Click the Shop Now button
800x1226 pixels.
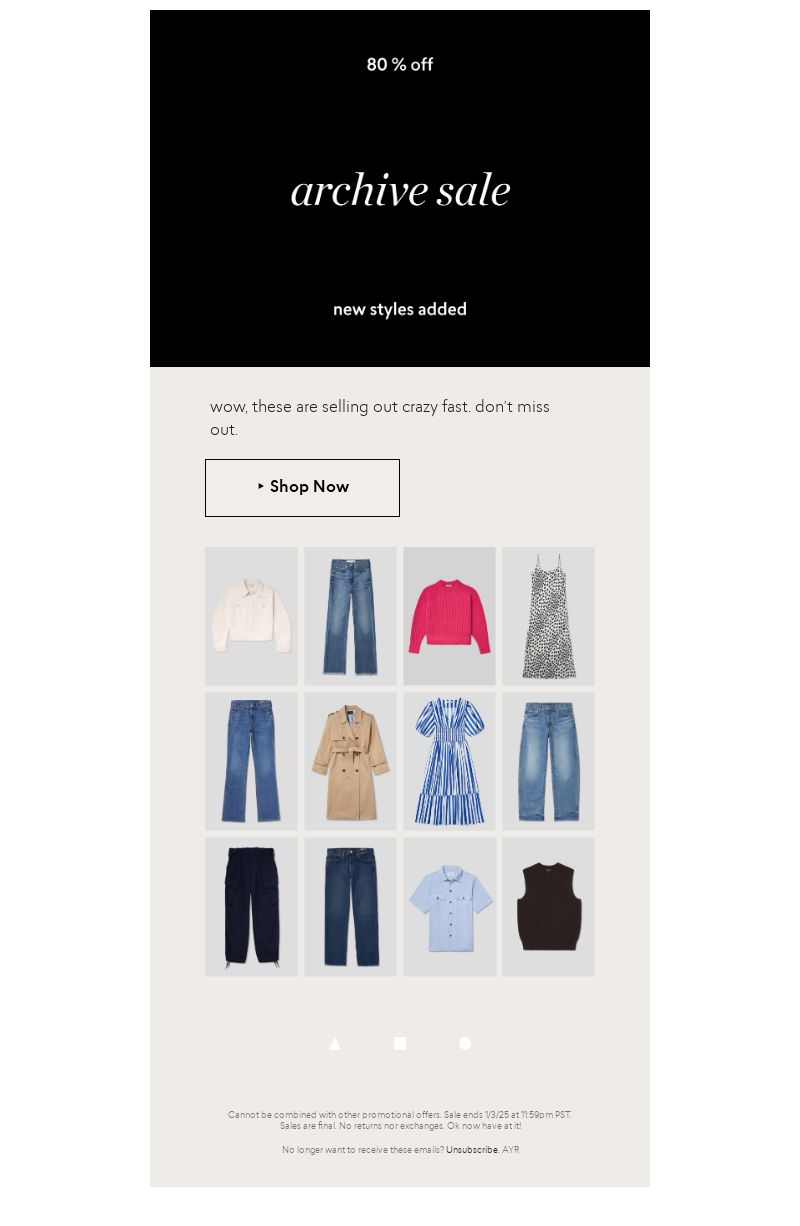tap(302, 488)
